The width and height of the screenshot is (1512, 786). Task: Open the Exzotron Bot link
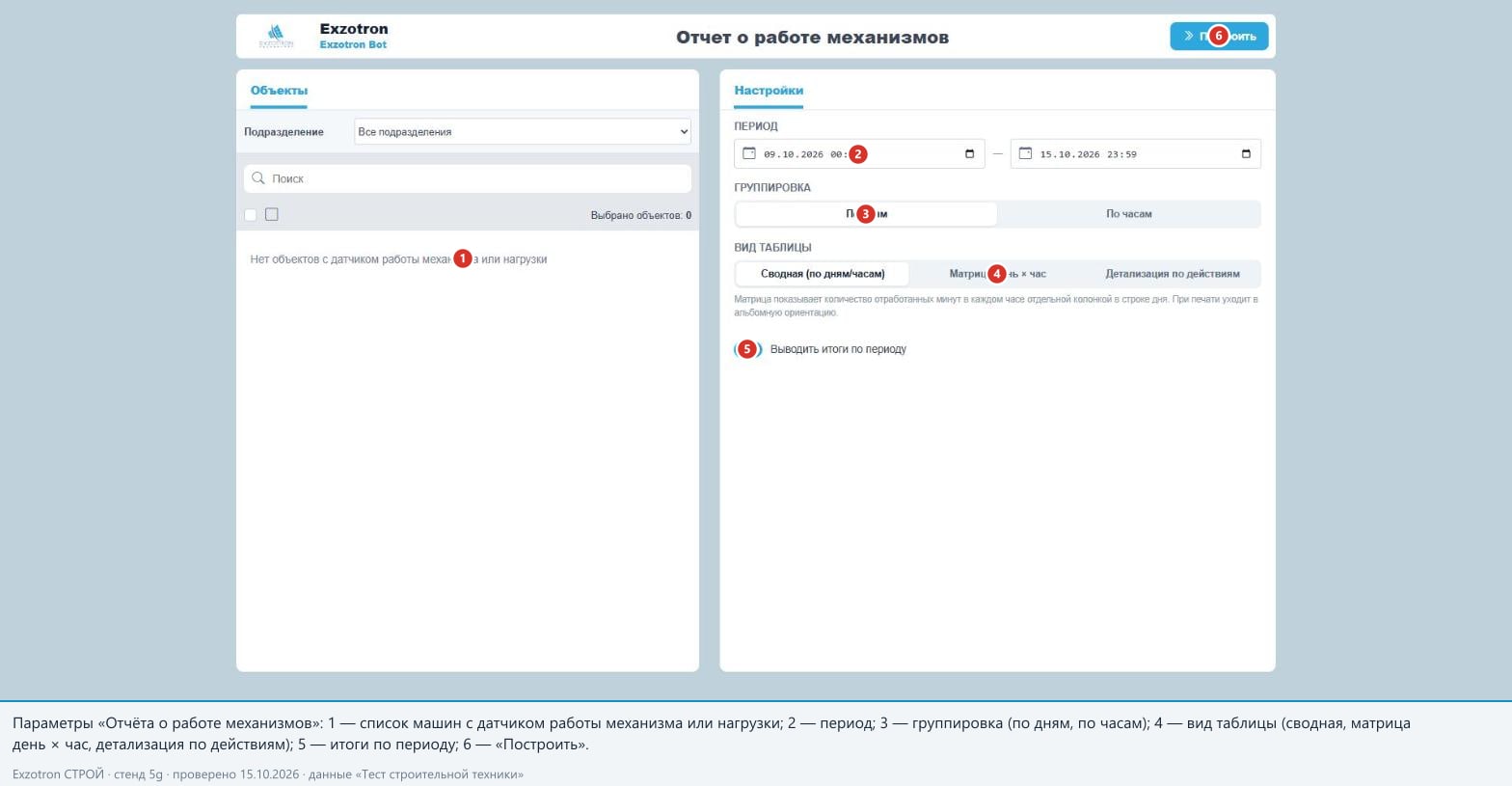[353, 45]
